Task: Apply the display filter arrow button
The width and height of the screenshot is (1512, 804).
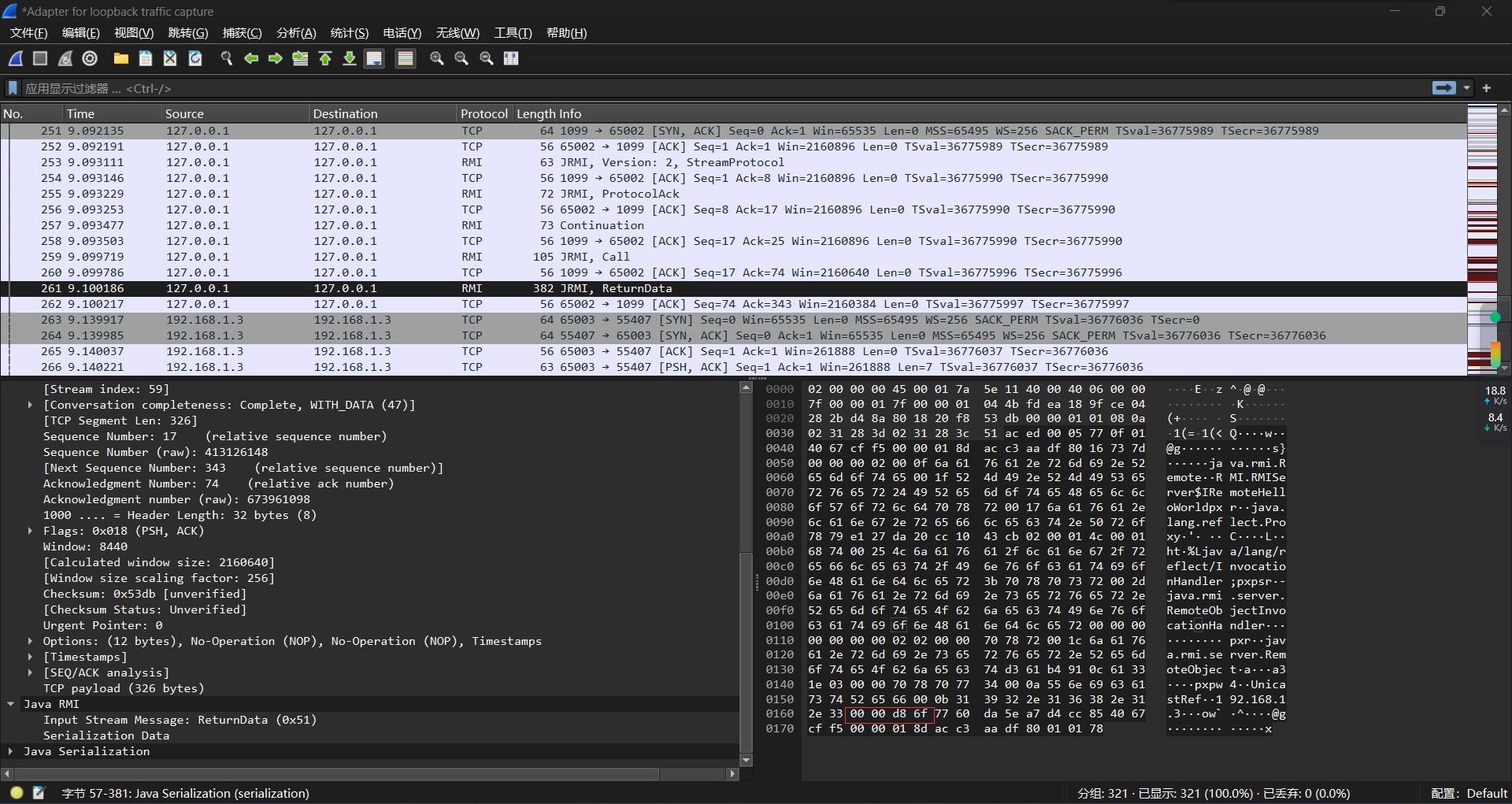Action: click(x=1444, y=88)
